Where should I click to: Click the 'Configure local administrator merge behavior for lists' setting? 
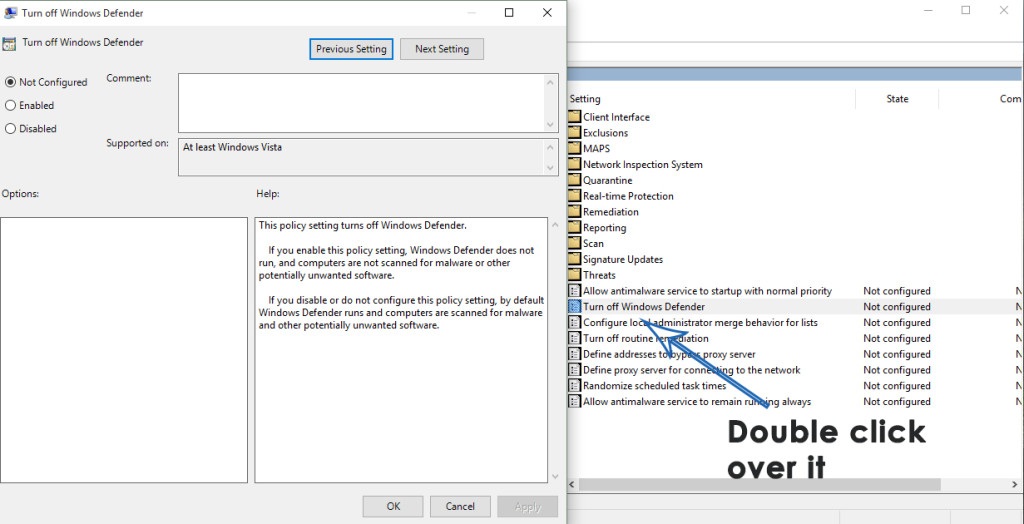[700, 322]
